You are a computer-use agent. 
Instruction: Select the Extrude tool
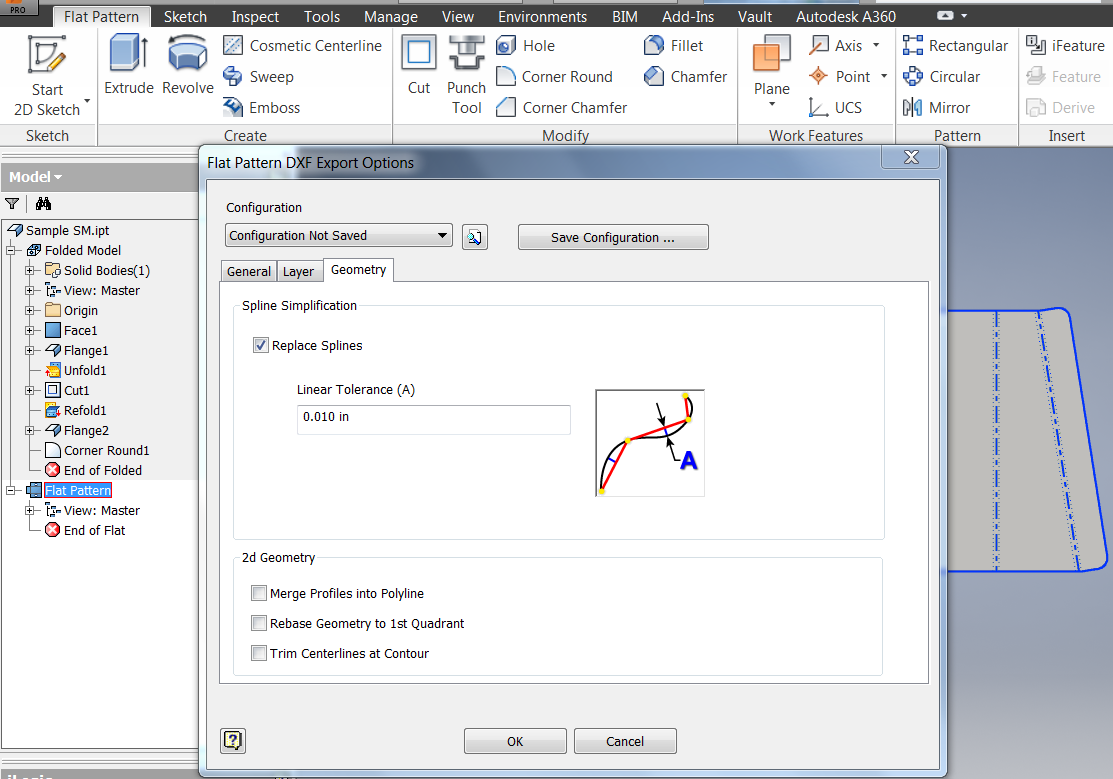128,65
